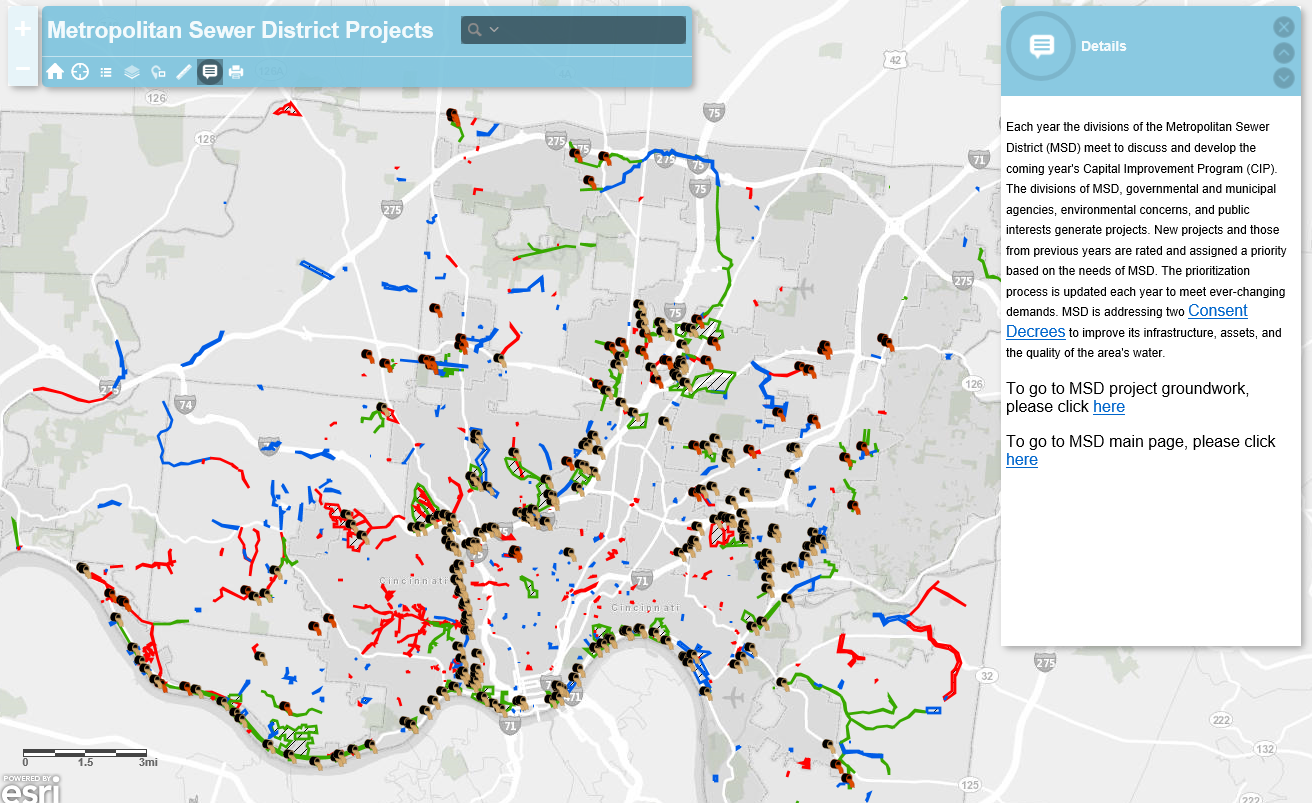The height and width of the screenshot is (803, 1312).
Task: Click the Print icon
Action: pyautogui.click(x=236, y=72)
